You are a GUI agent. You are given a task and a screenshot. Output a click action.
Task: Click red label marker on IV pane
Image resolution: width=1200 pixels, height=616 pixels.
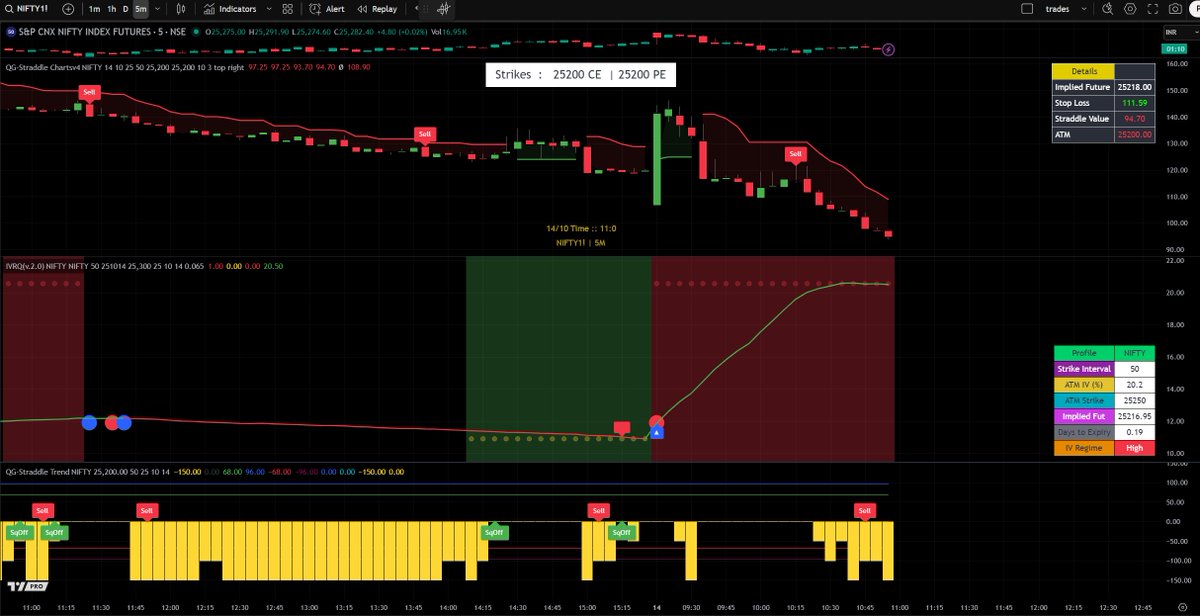[x=622, y=429]
